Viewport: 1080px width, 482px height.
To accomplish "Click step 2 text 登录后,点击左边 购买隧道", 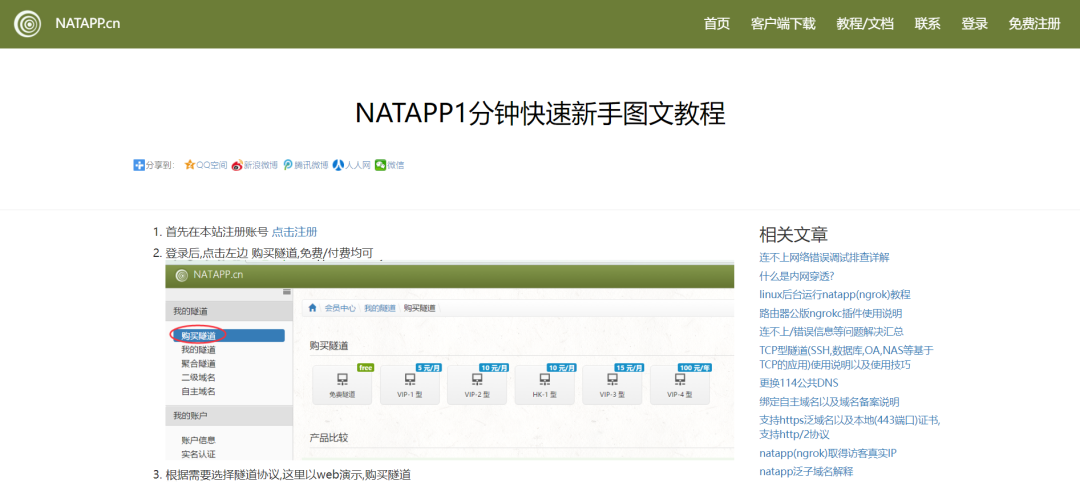I will 233,253.
